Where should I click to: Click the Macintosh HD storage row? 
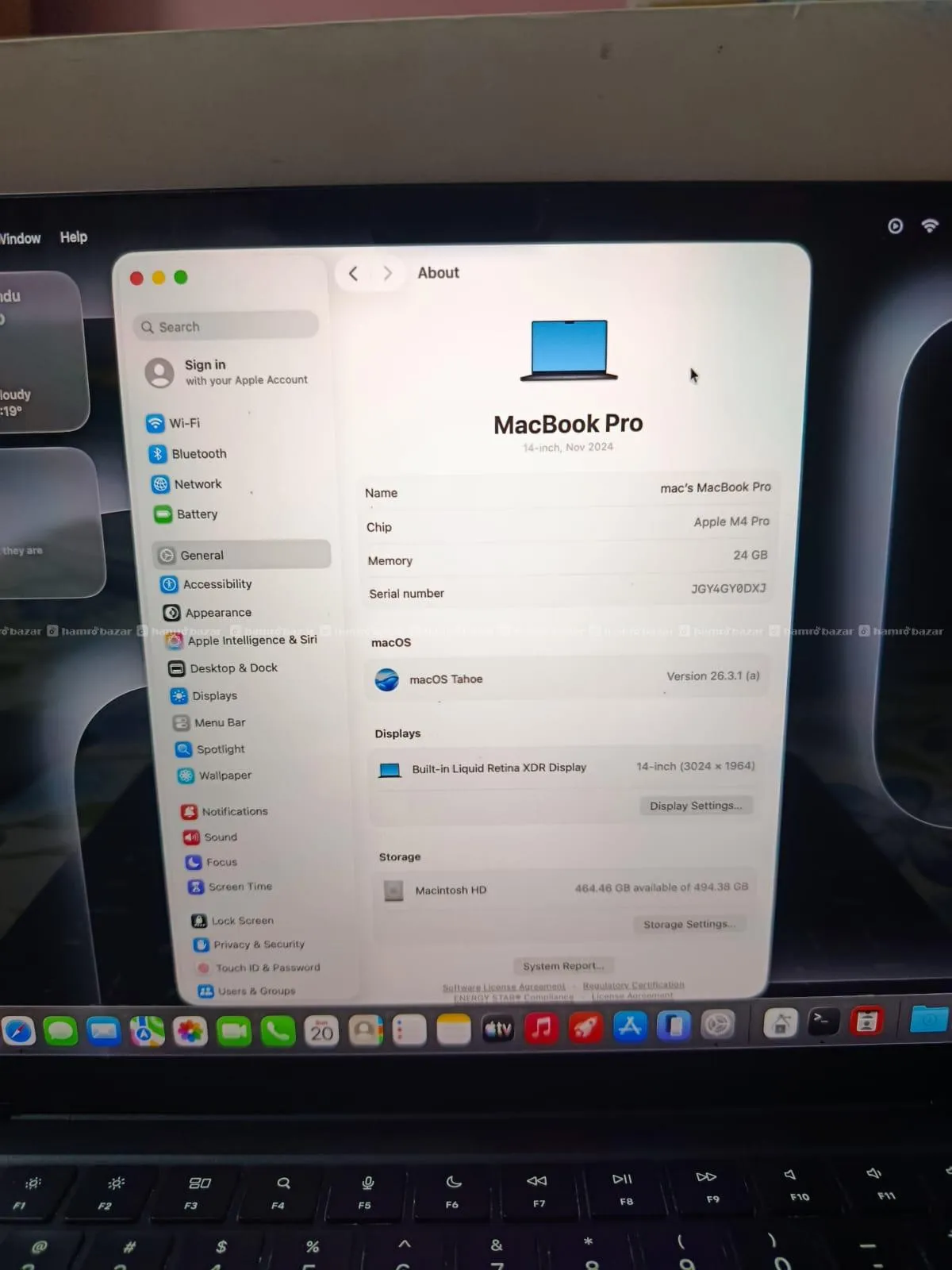568,889
